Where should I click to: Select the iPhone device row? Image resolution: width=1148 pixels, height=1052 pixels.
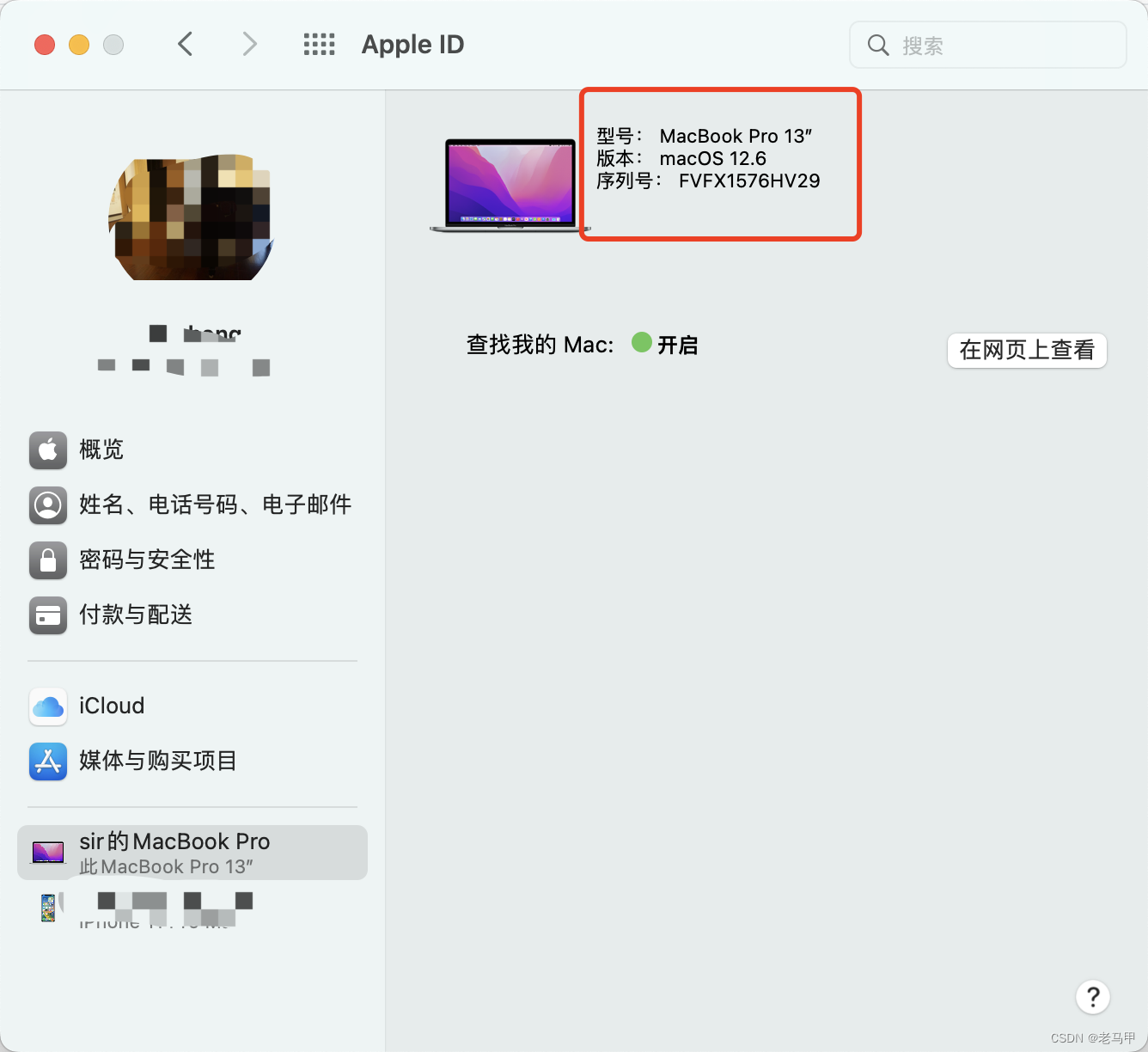tap(192, 908)
